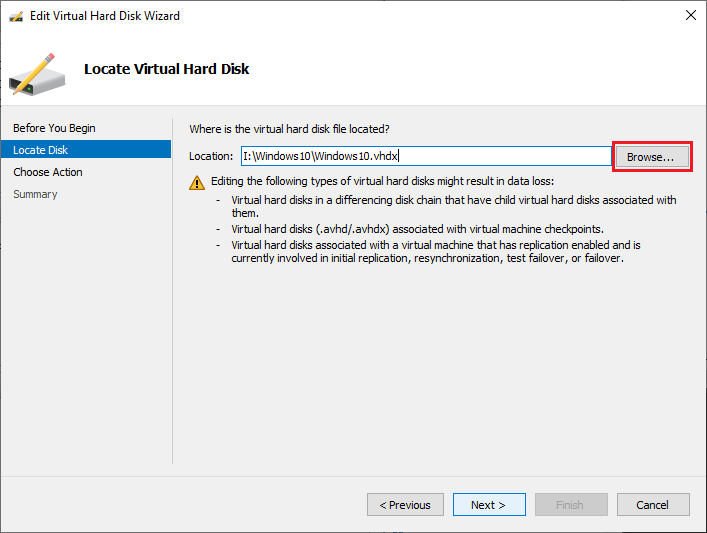Click the window title text
Viewport: 707px width, 533px height.
pos(105,16)
